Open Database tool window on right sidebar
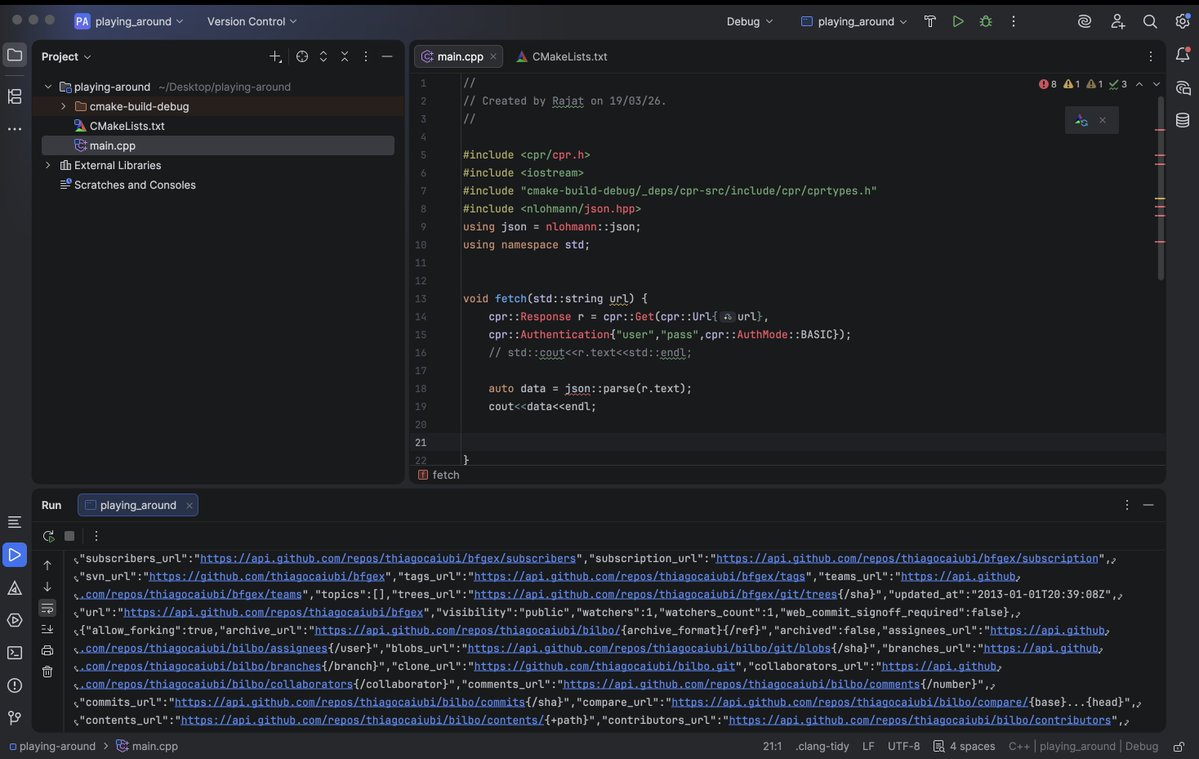This screenshot has height=759, width=1199. click(1183, 120)
